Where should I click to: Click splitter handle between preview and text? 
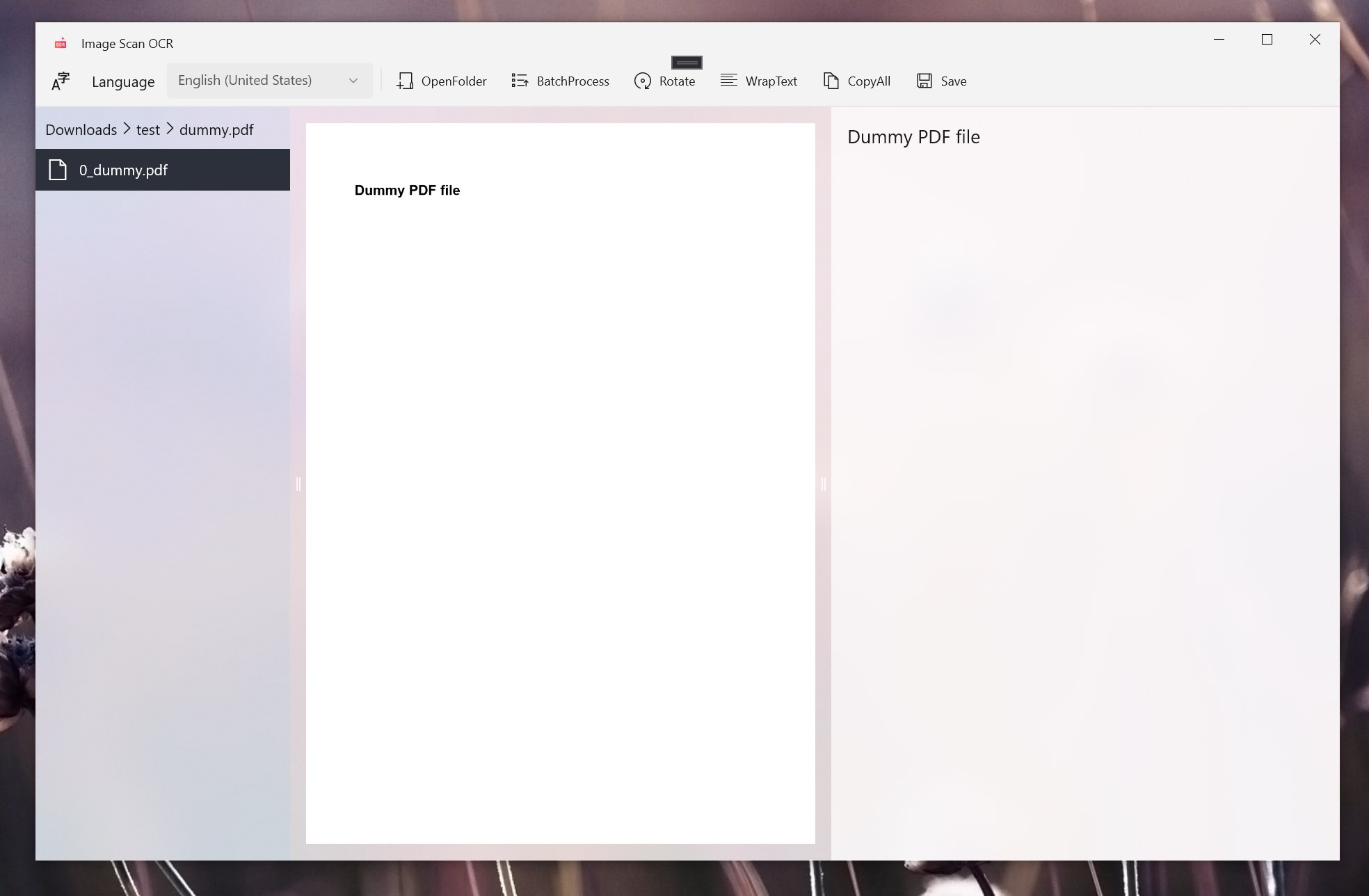[824, 484]
